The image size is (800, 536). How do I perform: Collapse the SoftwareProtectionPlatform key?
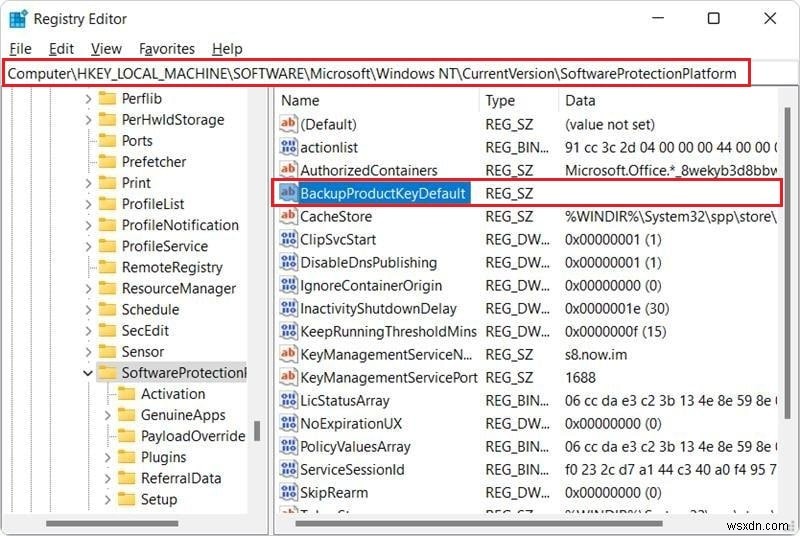[x=88, y=373]
